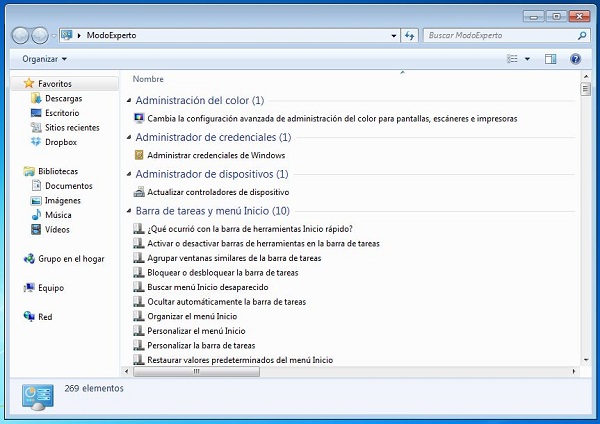This screenshot has width=600, height=424.
Task: Open Actualizar controladores de dispositivo
Action: (x=217, y=191)
